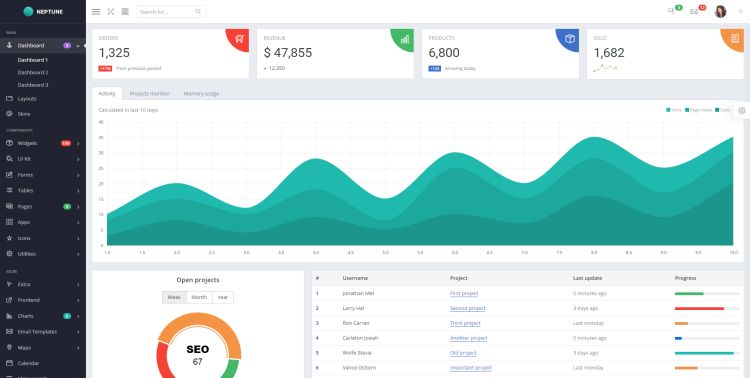Screen dimensions: 750x378
Task: Open the Important project link
Action: click(x=471, y=368)
